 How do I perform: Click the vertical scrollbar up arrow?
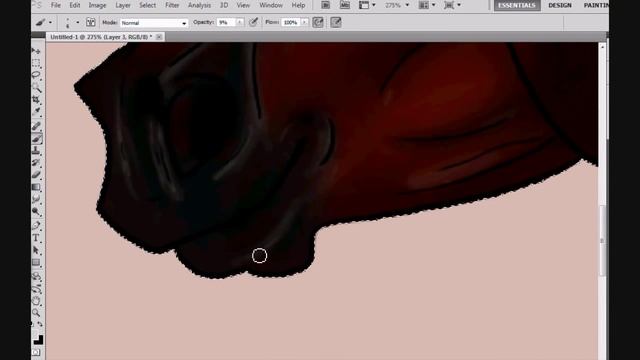tap(602, 47)
